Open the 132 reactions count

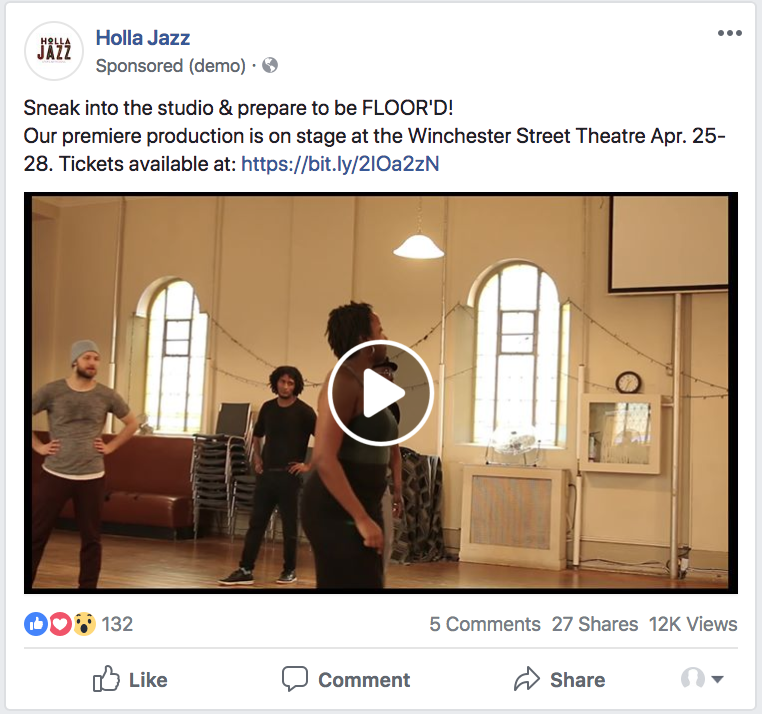(117, 624)
